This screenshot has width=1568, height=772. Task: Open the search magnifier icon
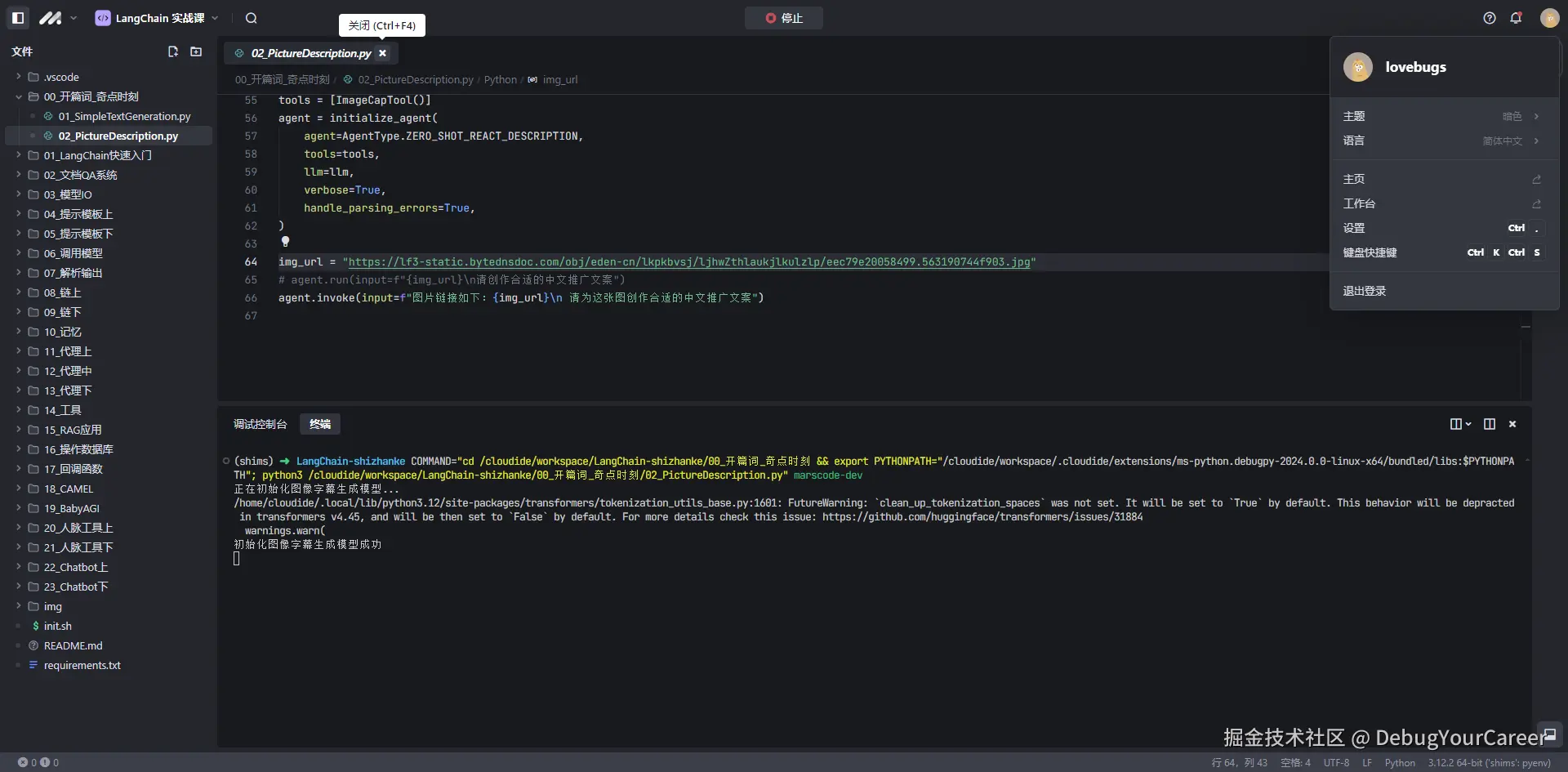pyautogui.click(x=252, y=18)
